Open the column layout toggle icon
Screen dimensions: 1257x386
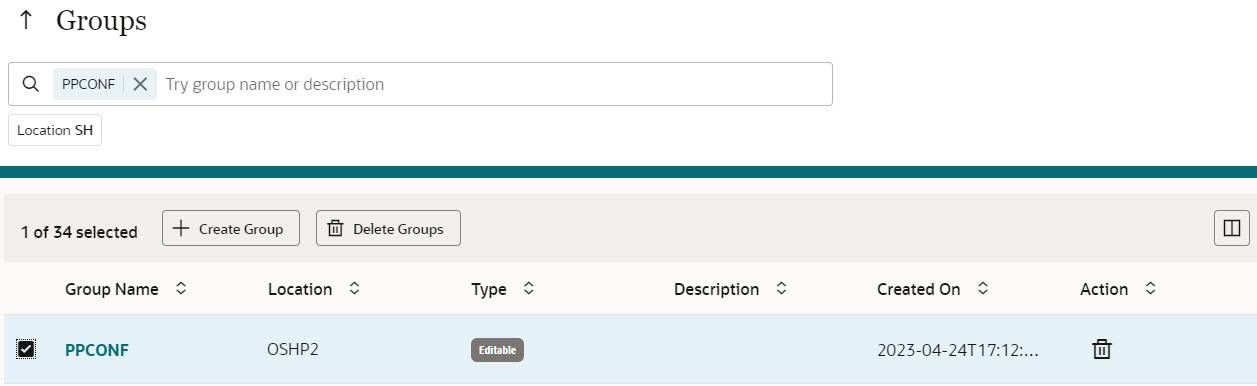[x=1232, y=229]
